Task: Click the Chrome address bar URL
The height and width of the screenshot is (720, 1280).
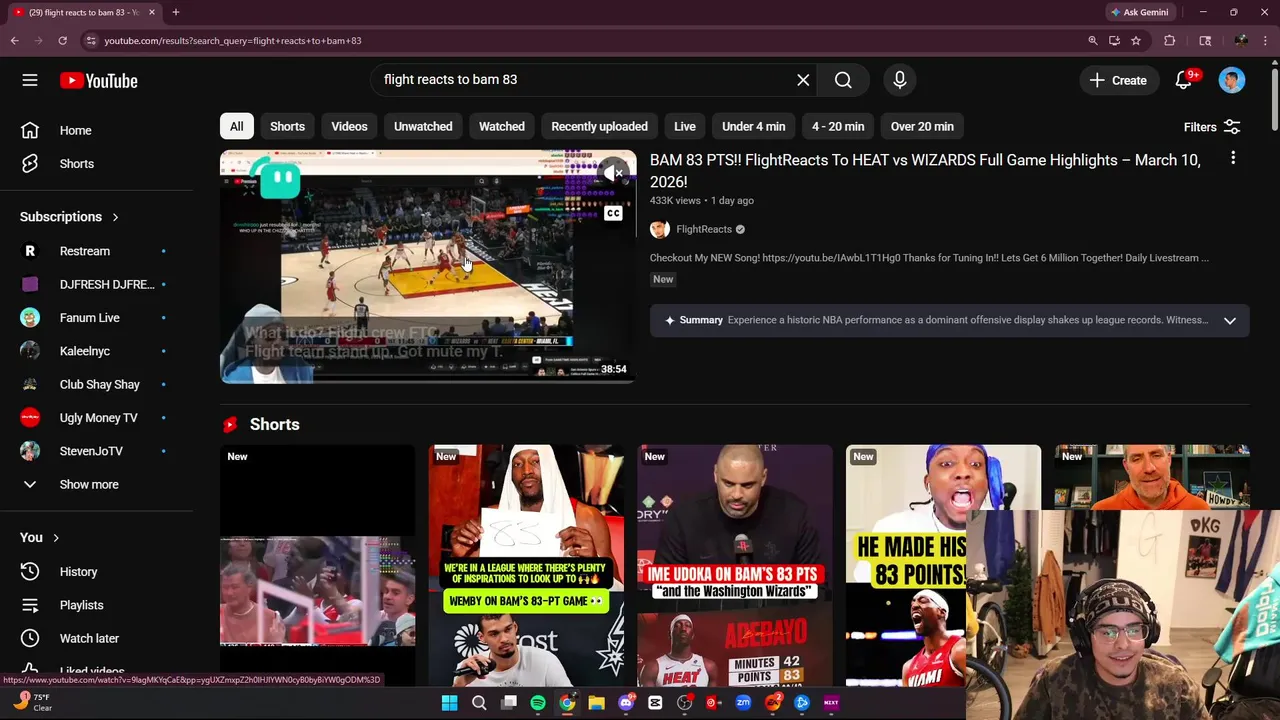Action: [x=233, y=41]
